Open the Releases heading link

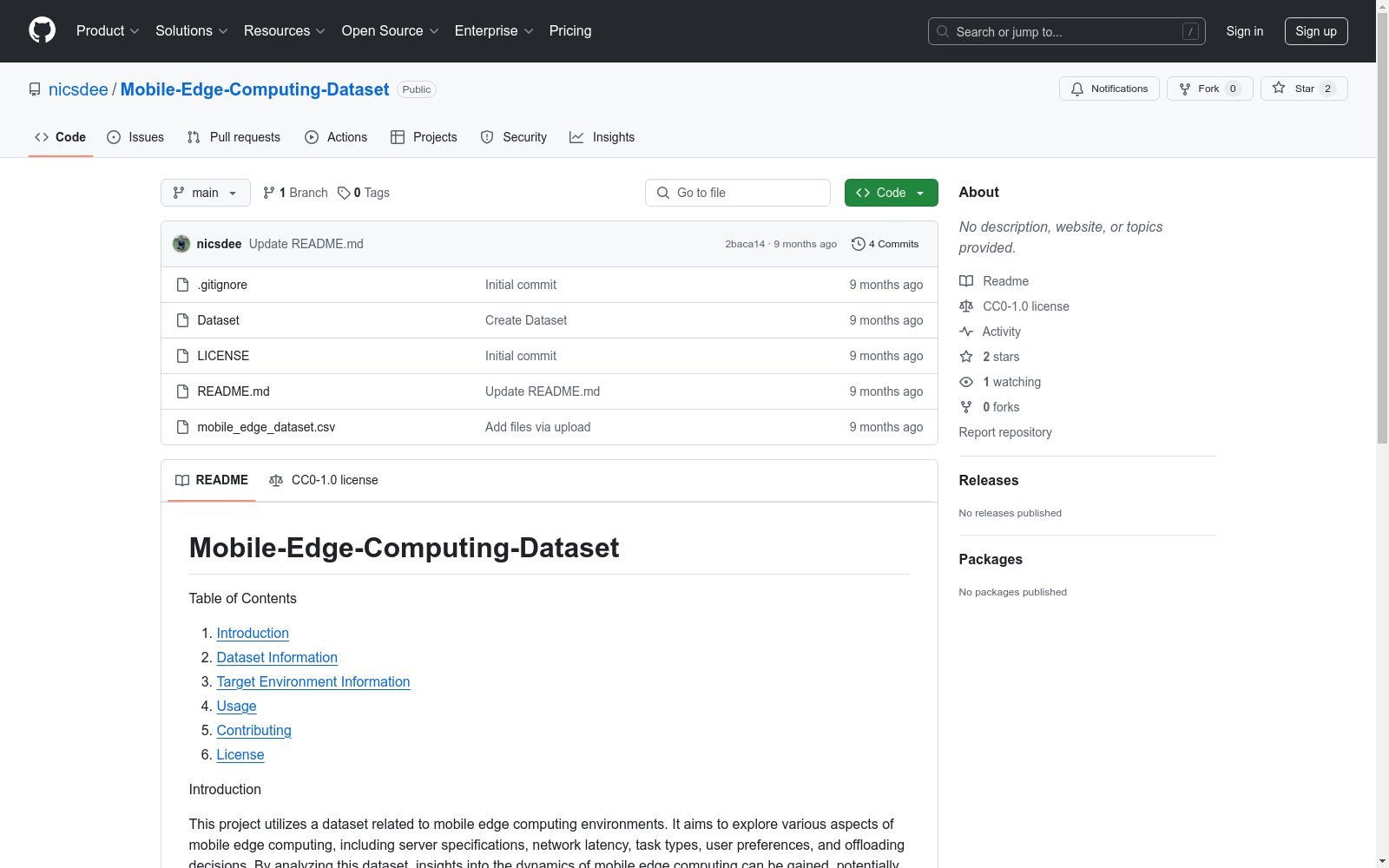pyautogui.click(x=989, y=480)
